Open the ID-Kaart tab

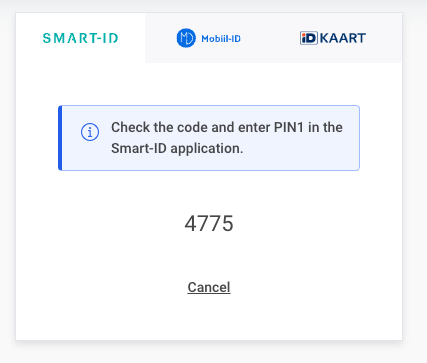333,38
